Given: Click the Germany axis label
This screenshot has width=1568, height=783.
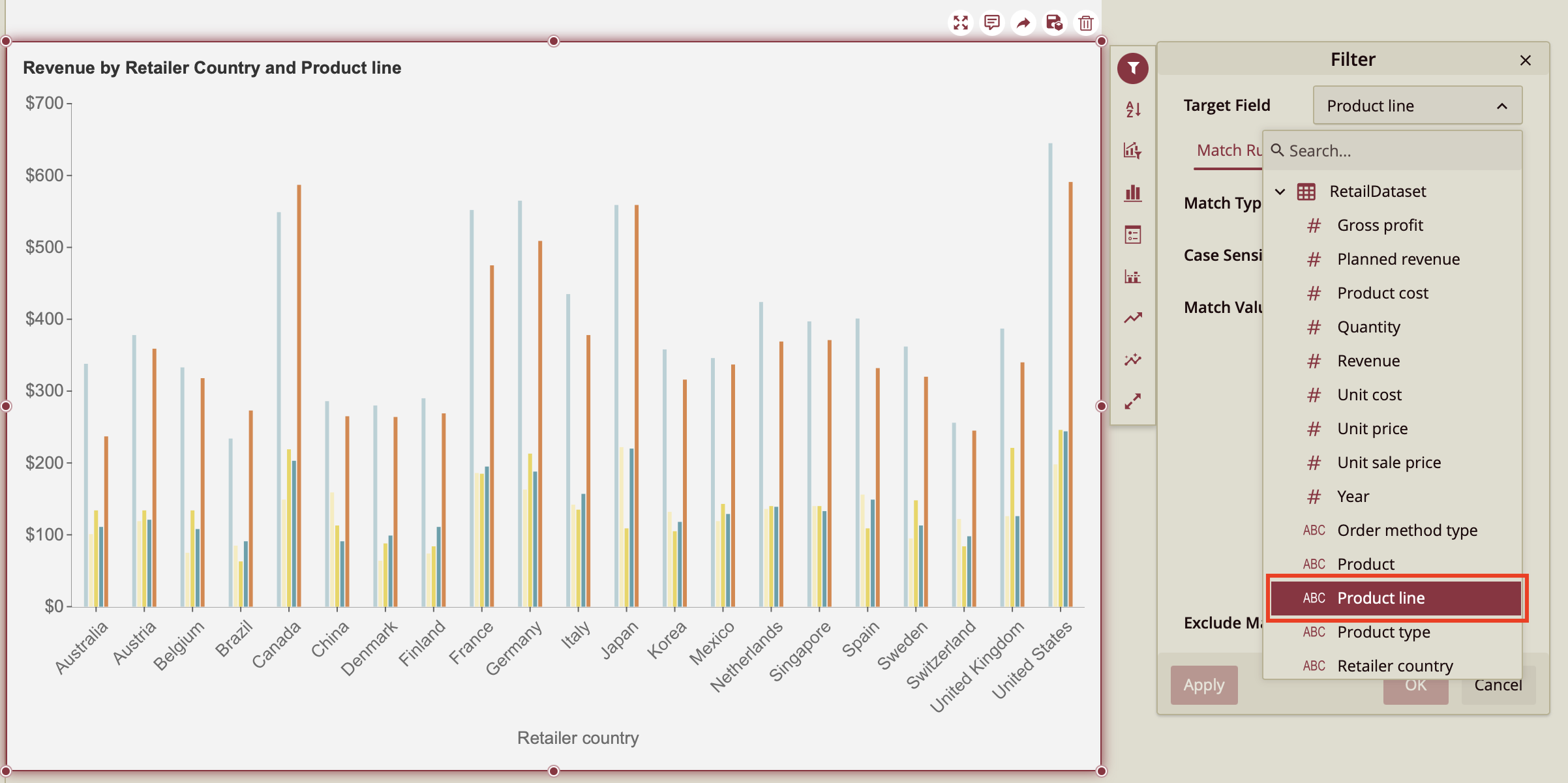Looking at the screenshot, I should click(x=514, y=647).
